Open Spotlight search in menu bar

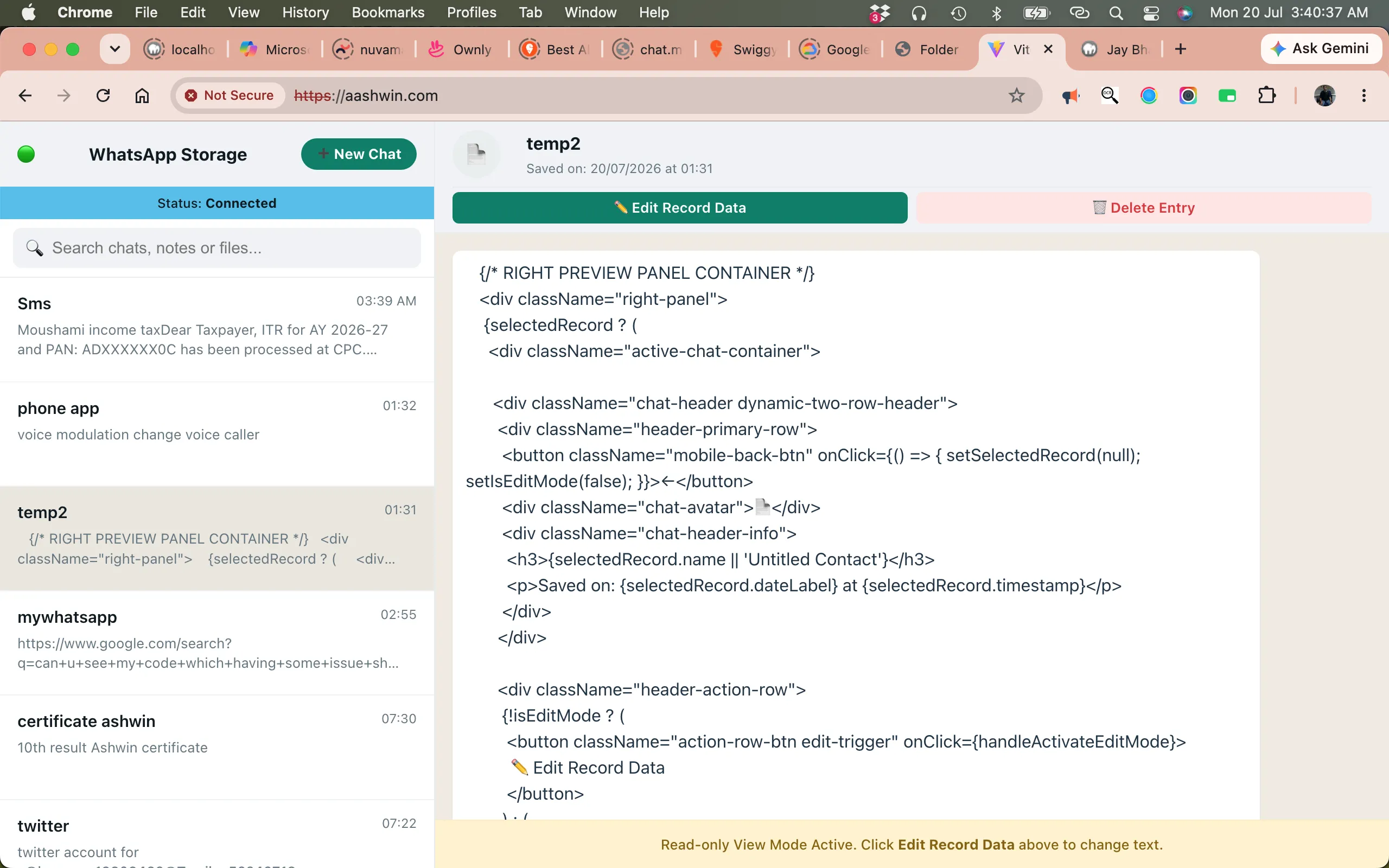click(1116, 12)
